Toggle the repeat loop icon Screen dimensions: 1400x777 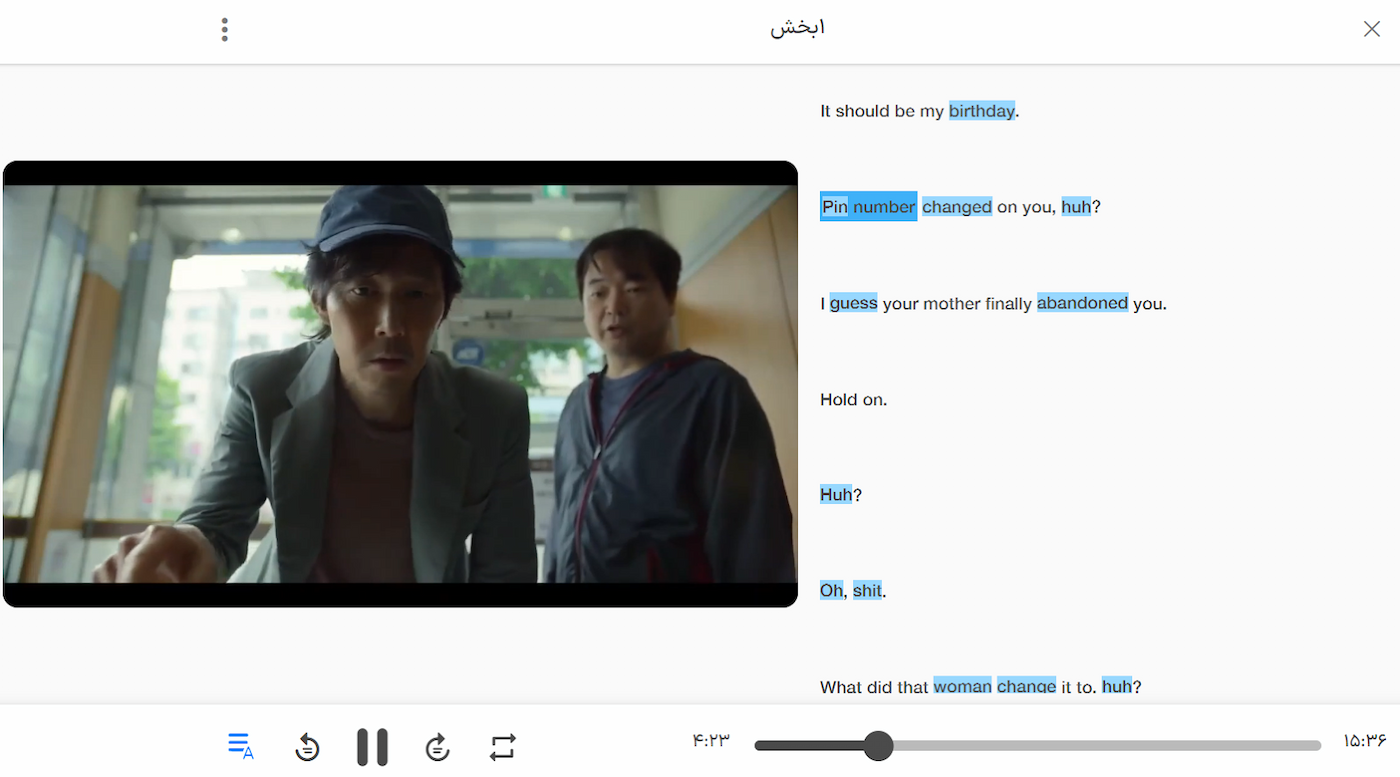(x=503, y=747)
